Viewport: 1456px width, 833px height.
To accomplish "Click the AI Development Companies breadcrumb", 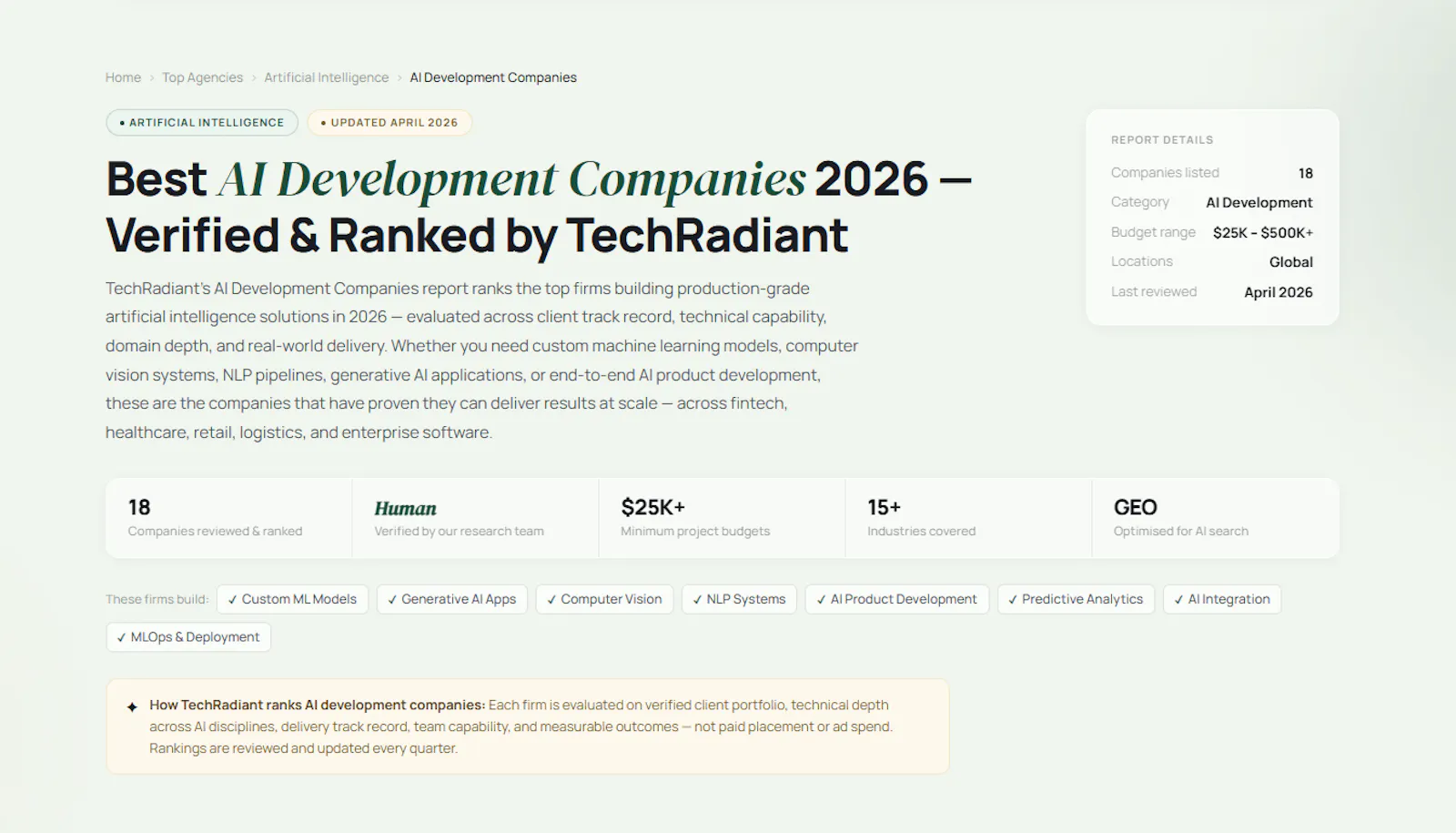I will [x=493, y=77].
